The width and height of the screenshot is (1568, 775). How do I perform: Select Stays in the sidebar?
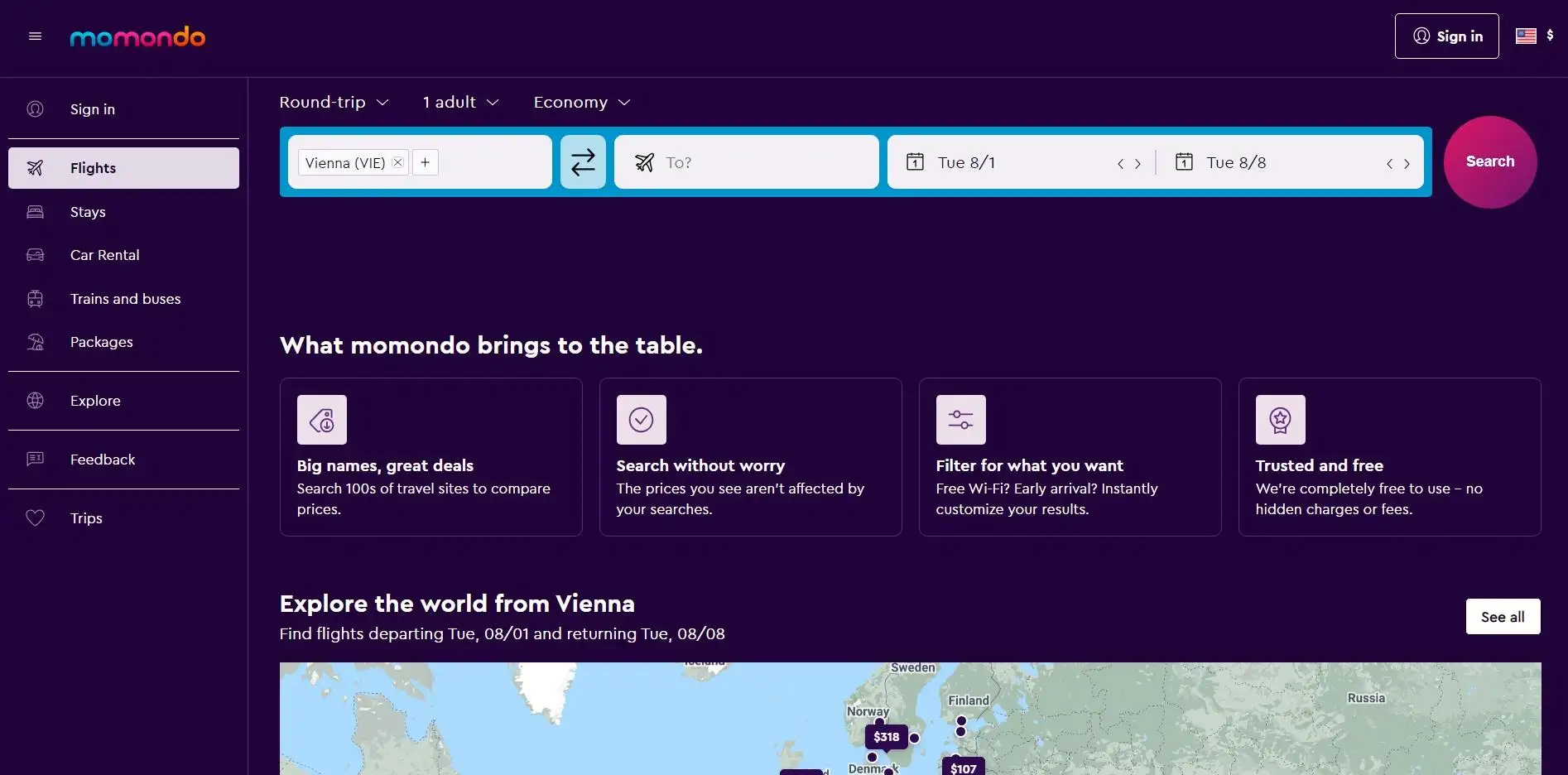tap(88, 212)
